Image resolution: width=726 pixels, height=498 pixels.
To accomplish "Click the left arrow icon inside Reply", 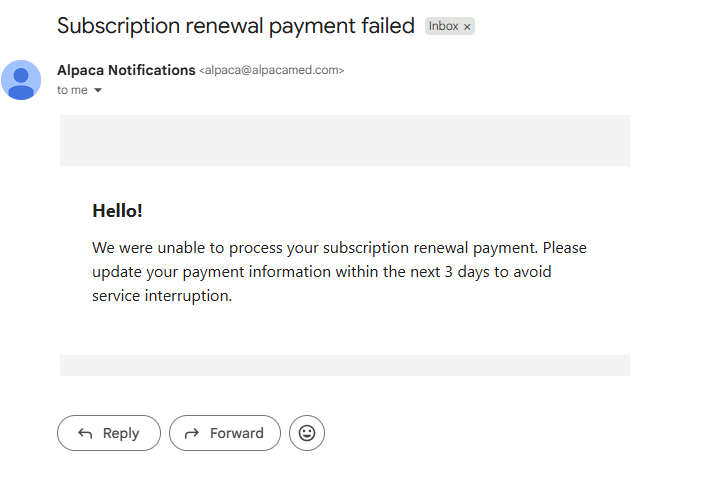I will coord(85,433).
